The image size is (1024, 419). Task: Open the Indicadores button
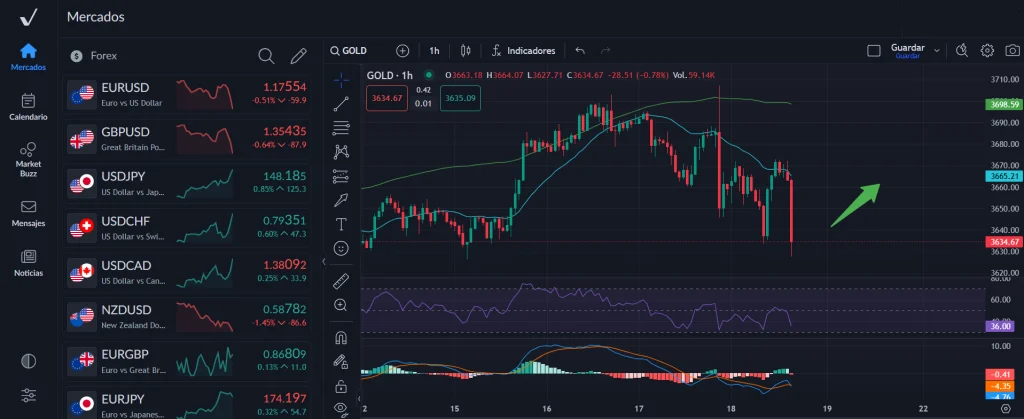pos(523,50)
